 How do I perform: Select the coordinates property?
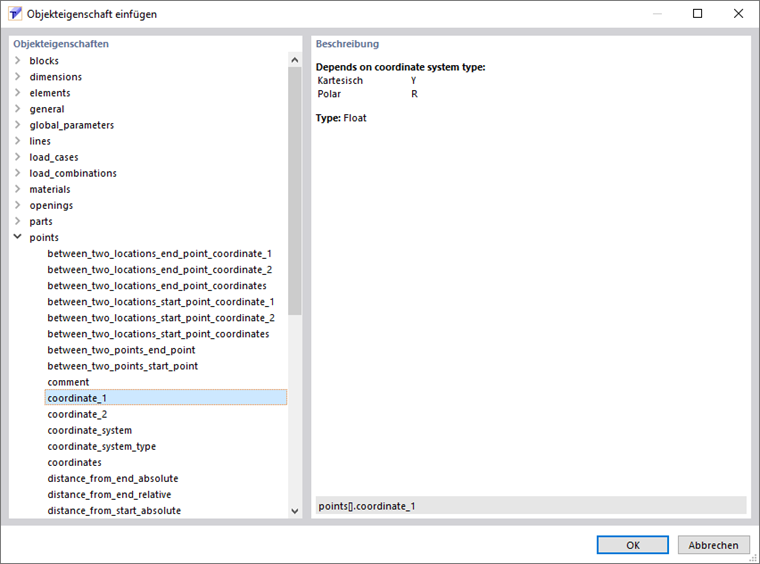tap(74, 462)
